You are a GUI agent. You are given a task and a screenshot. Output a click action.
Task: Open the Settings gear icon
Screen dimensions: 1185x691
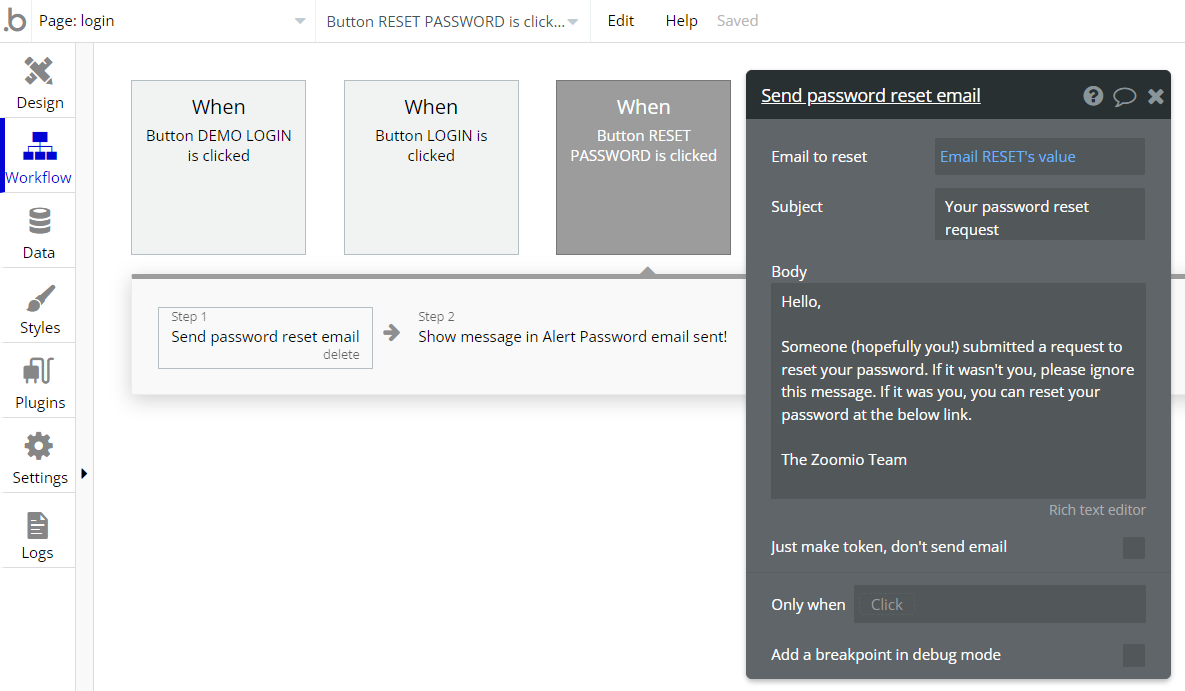click(39, 447)
